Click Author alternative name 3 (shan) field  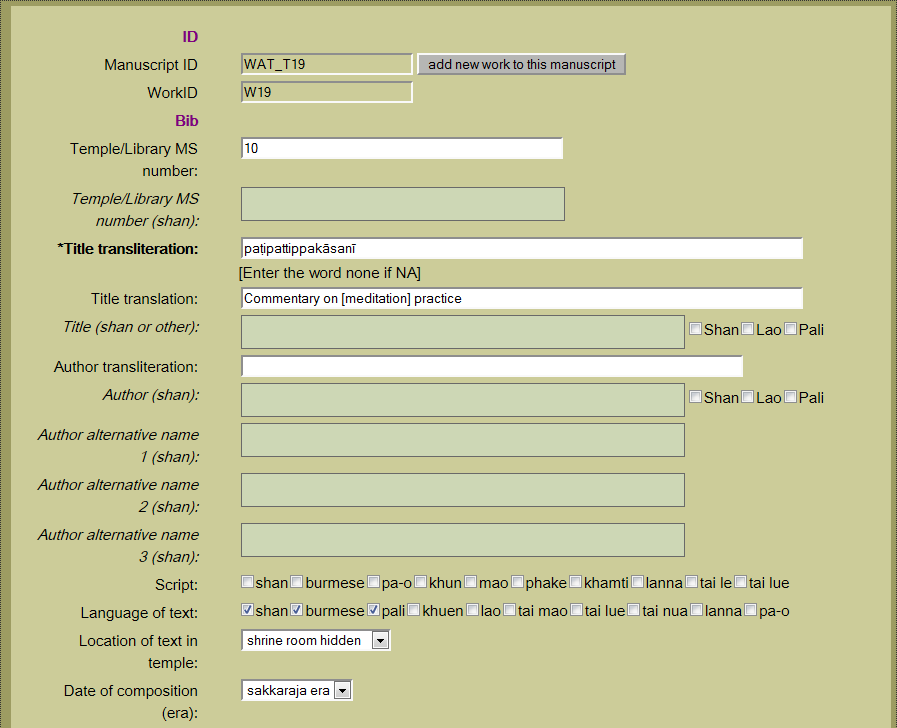[463, 540]
